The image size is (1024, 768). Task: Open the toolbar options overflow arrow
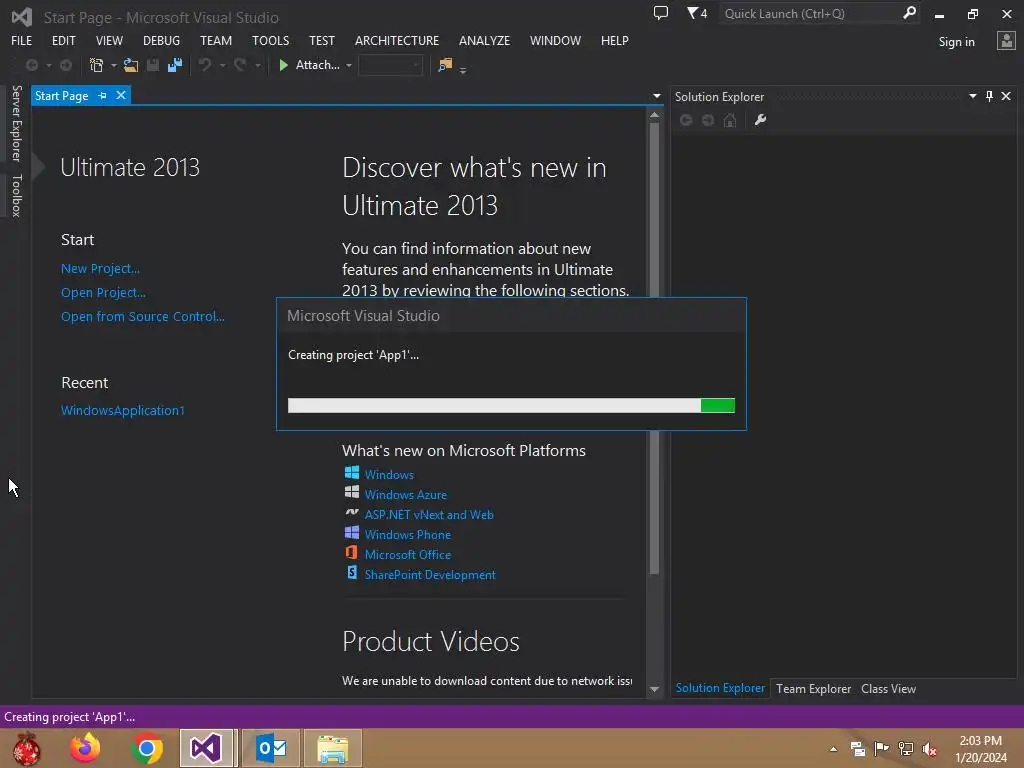click(x=463, y=70)
